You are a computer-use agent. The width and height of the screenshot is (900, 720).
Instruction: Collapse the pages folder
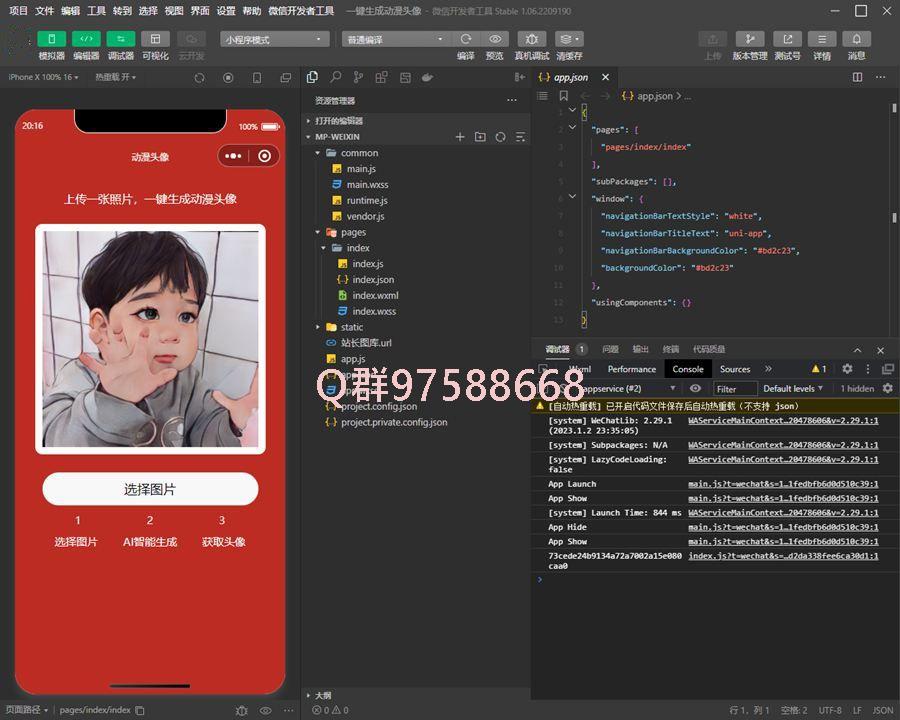coord(317,232)
